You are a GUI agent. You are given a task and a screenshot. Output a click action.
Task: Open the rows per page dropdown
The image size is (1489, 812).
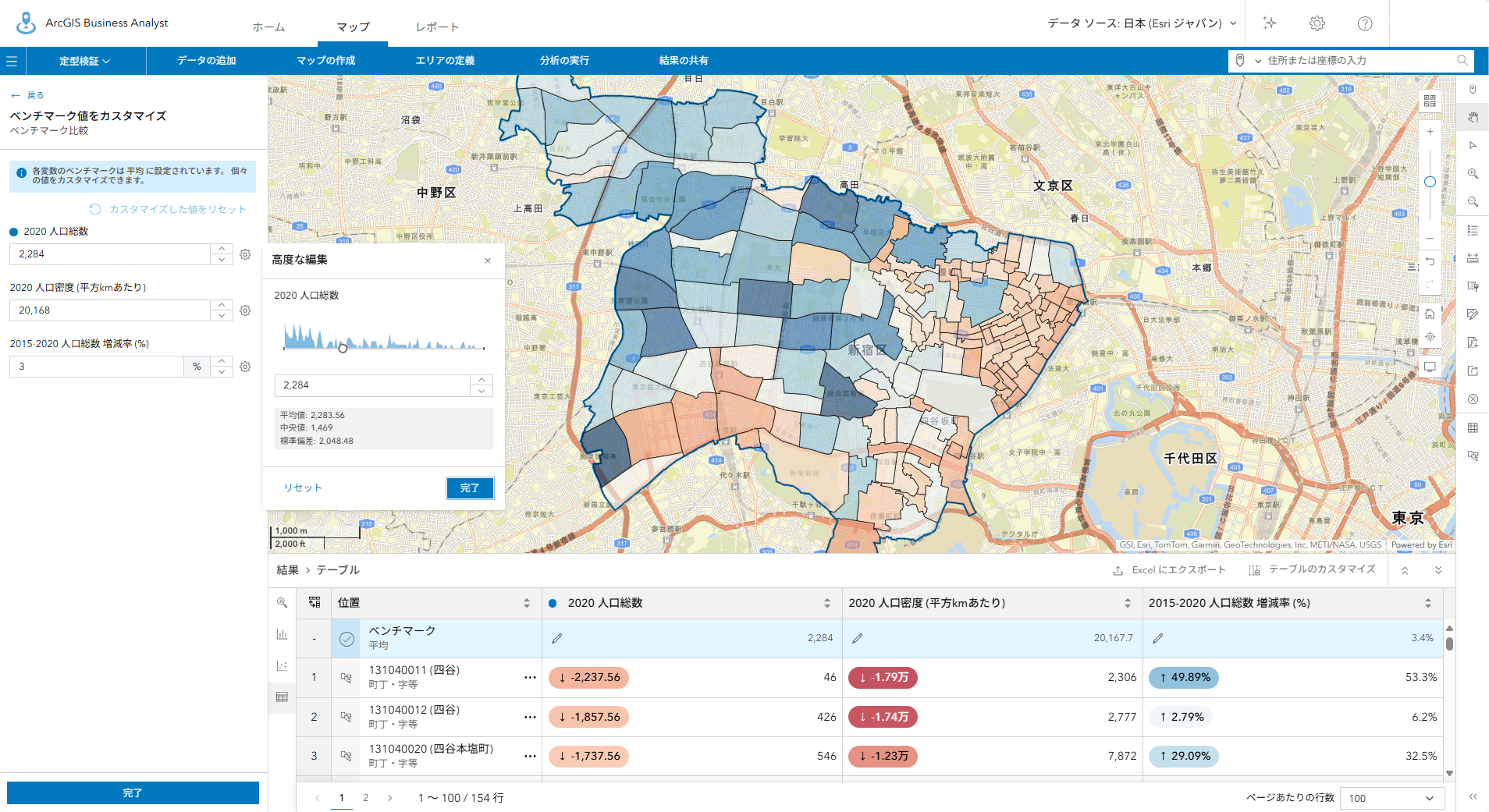[x=1391, y=798]
